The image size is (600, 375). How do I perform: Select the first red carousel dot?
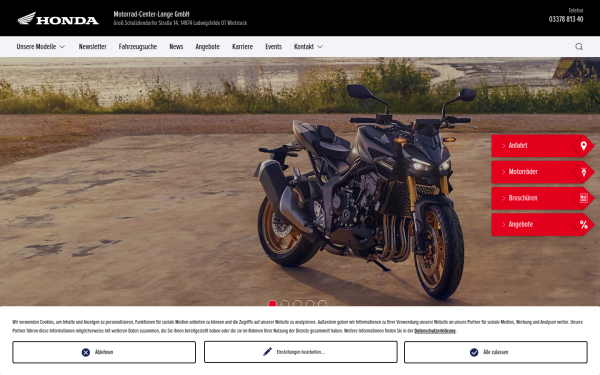[272, 303]
